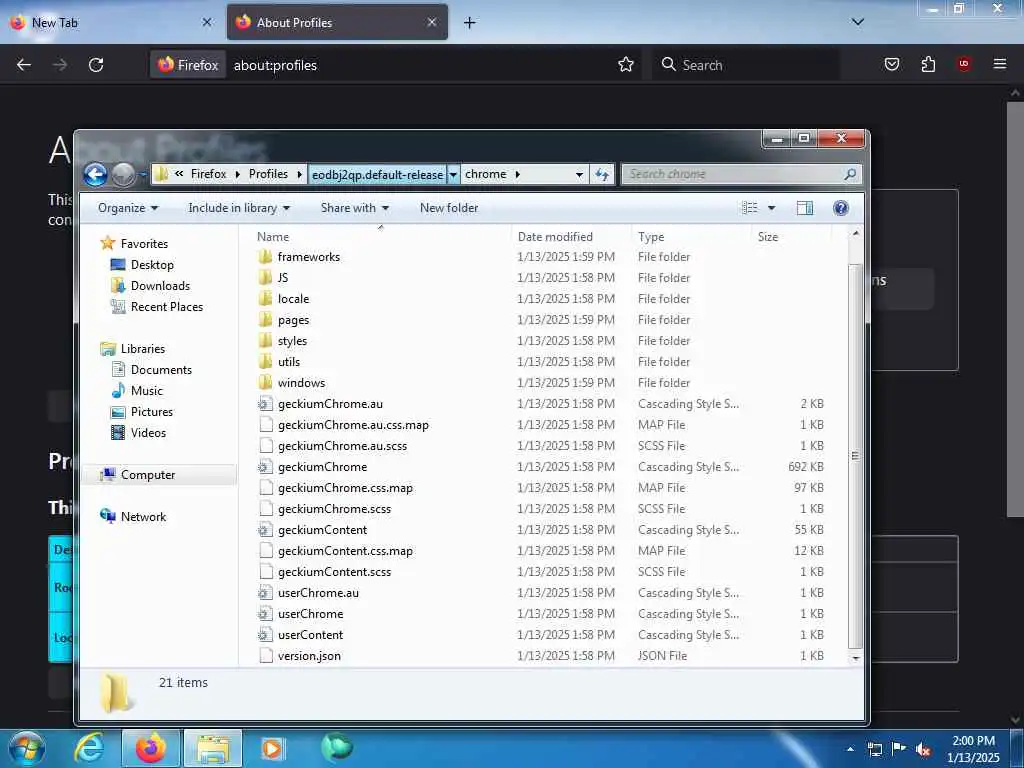Toggle the Explorer preview pane icon
This screenshot has height=768, width=1024.
805,208
